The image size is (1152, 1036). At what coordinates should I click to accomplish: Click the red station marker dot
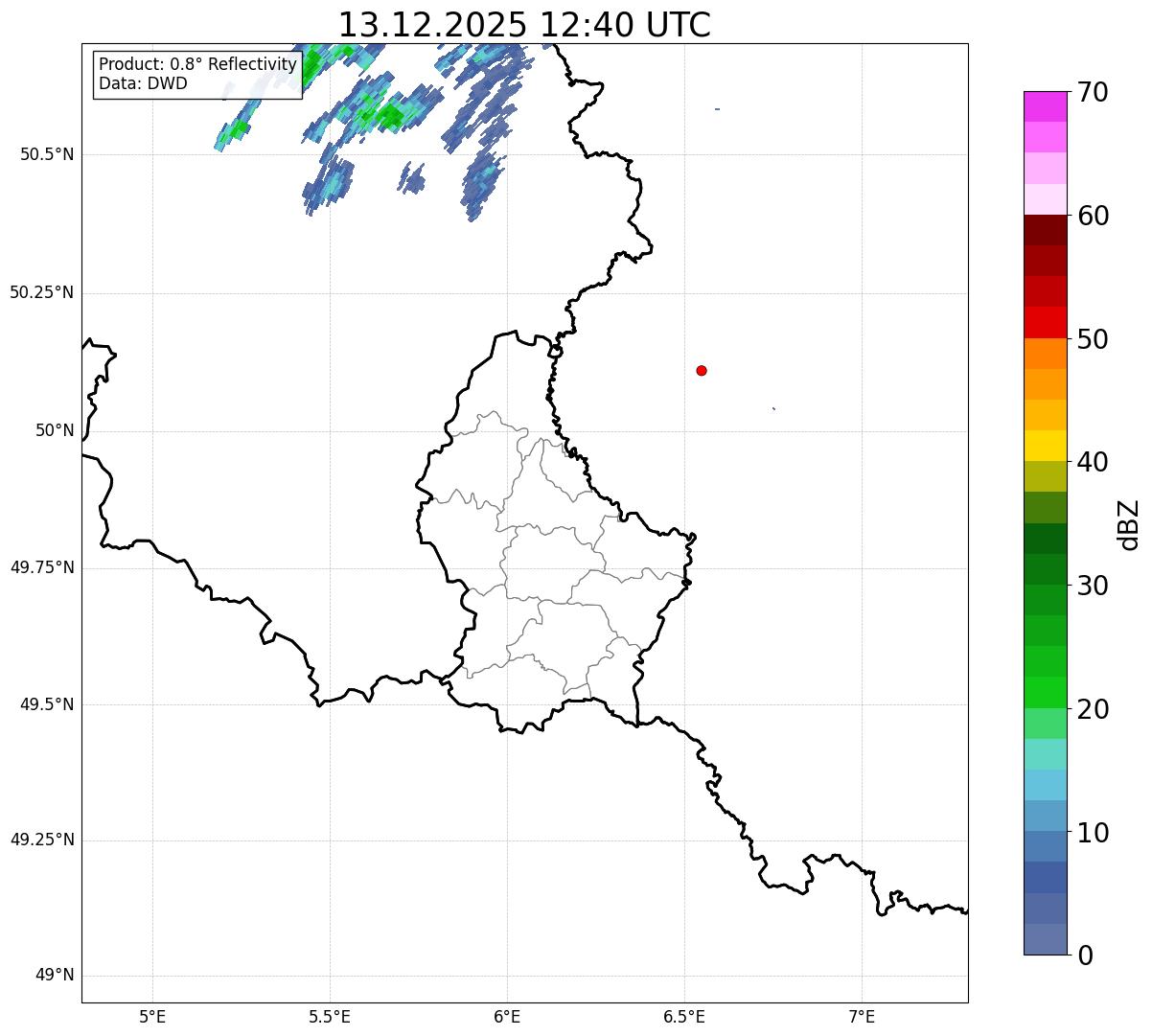702,370
